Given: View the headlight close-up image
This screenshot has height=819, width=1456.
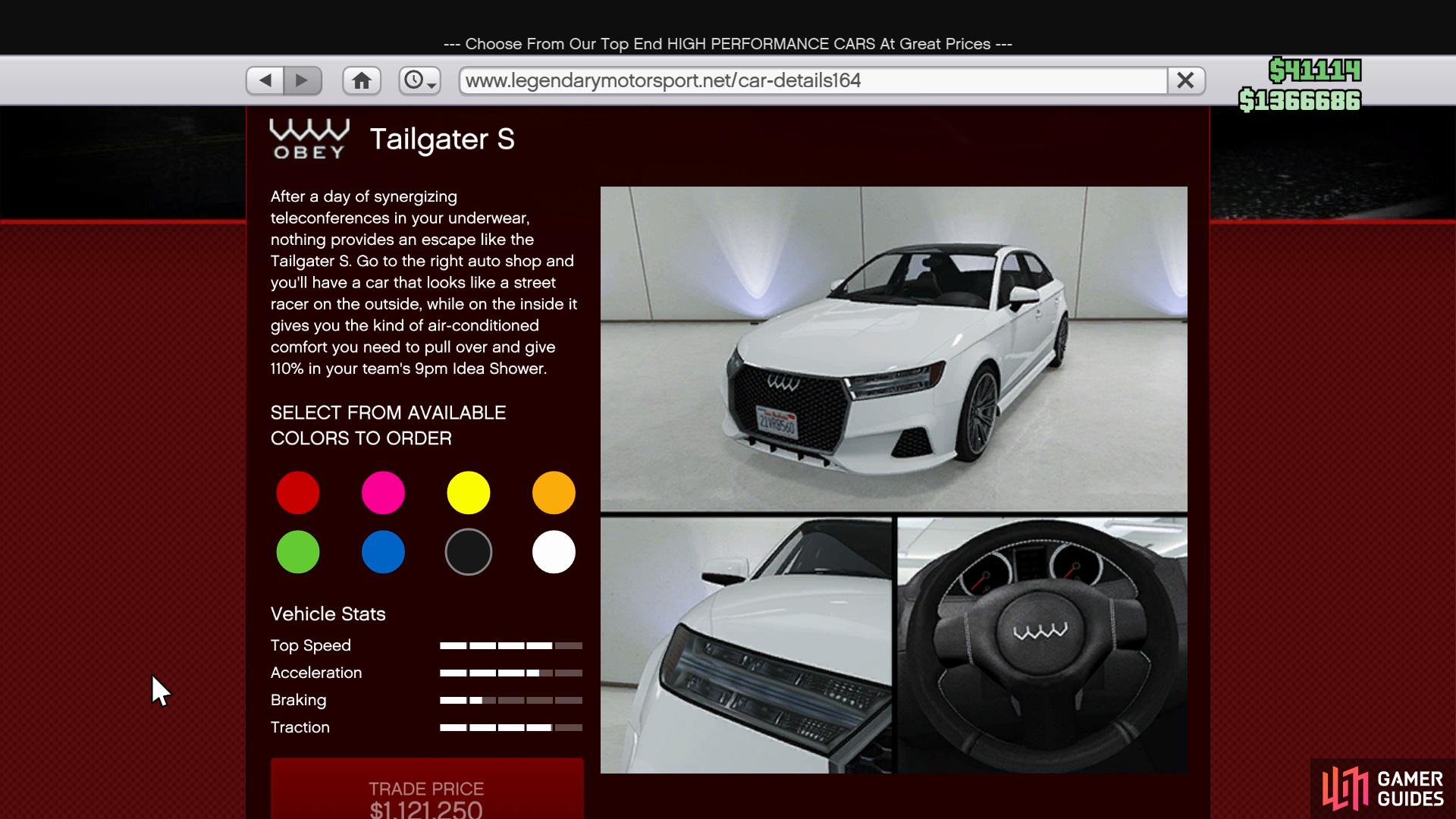Looking at the screenshot, I should [x=746, y=645].
